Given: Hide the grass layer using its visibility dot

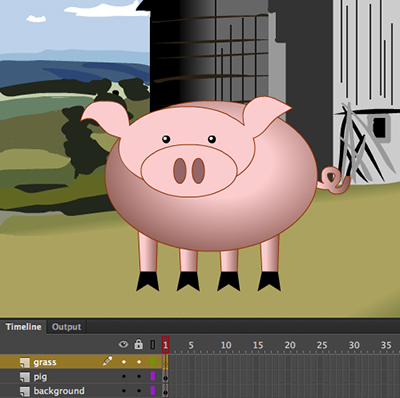Looking at the screenshot, I should 124,362.
